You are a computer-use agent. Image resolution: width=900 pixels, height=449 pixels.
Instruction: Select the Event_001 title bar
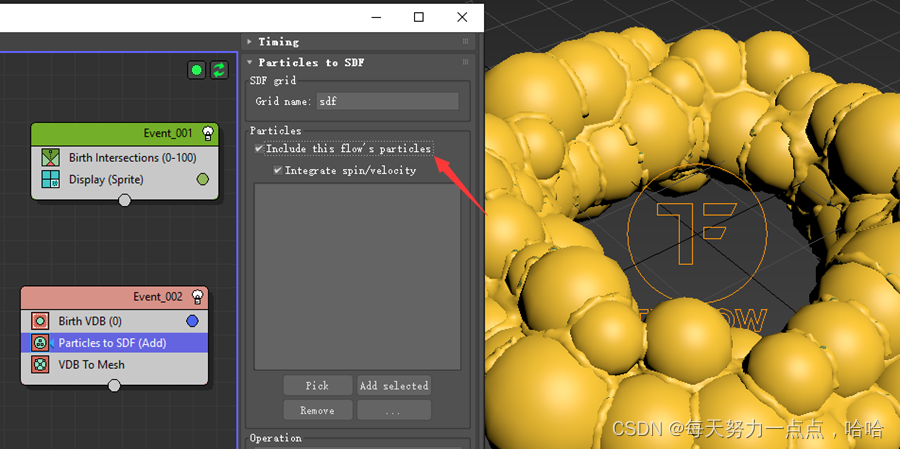pos(125,133)
